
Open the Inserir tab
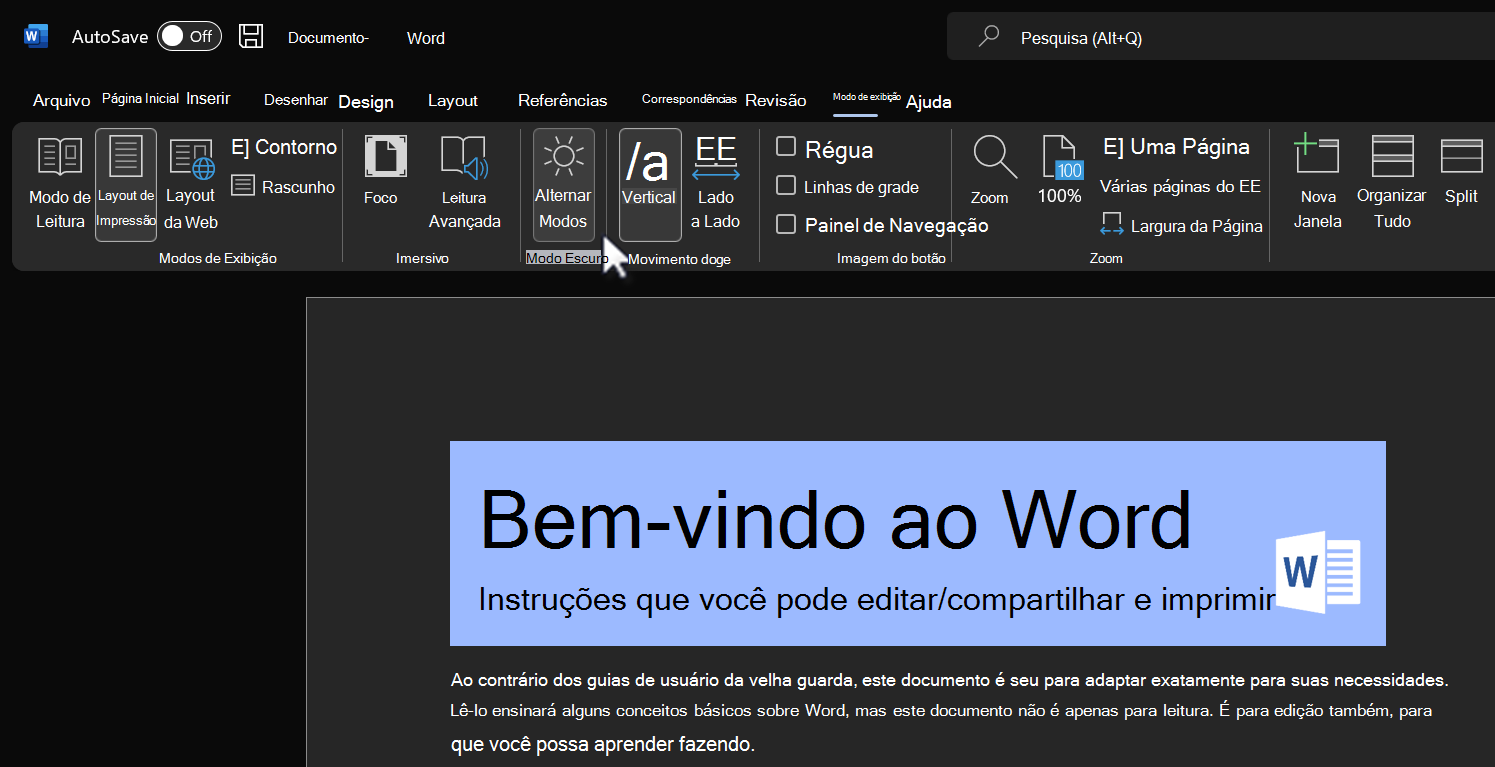point(208,98)
